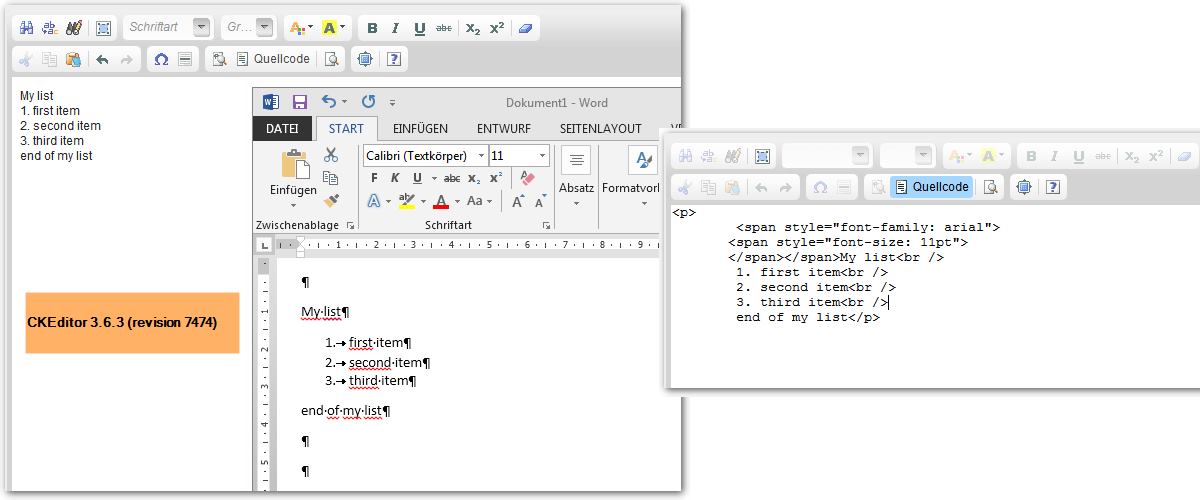1200x500 pixels.
Task: Click Word's red font color button
Action: (x=441, y=201)
